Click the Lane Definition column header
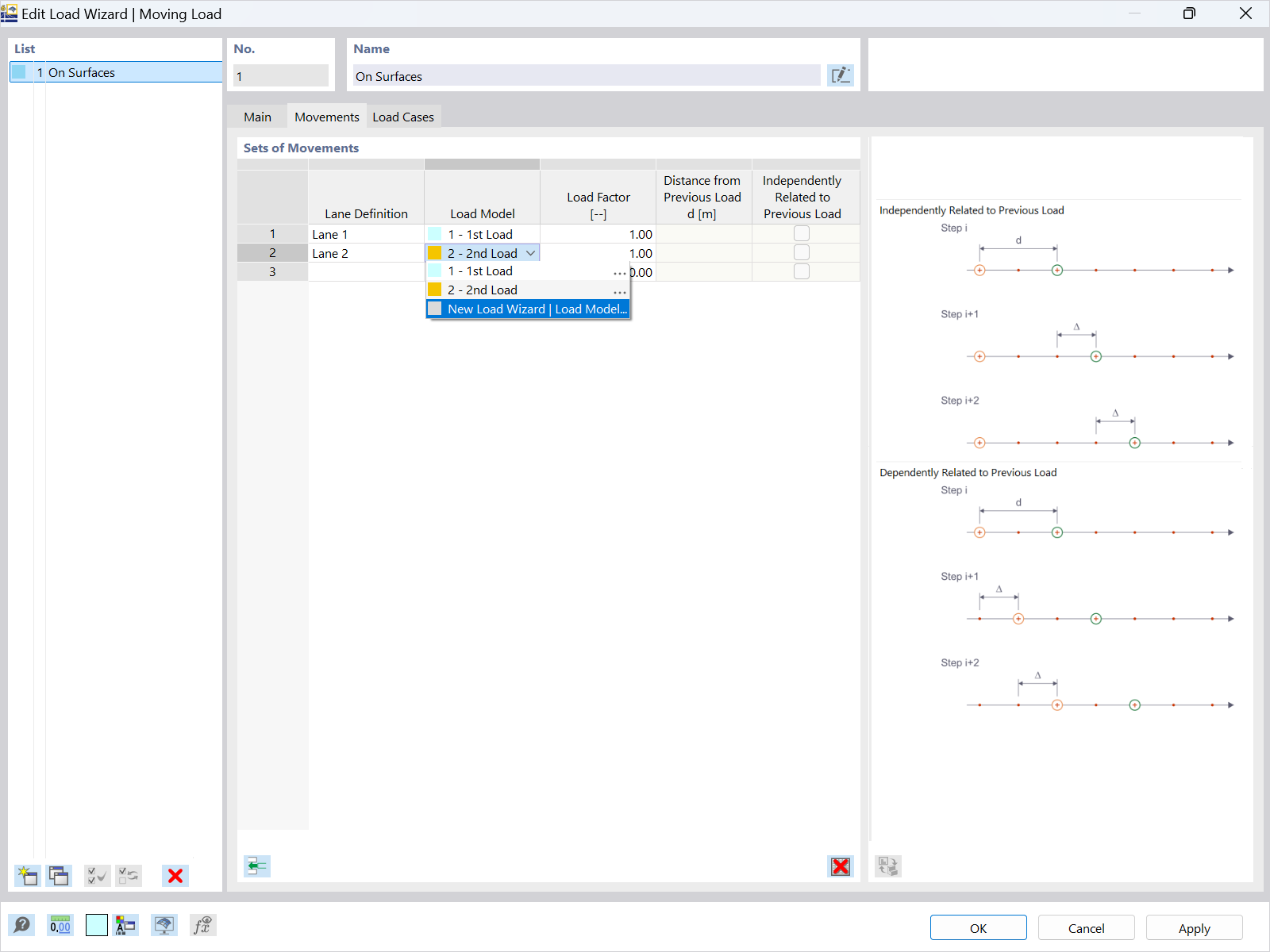Viewport: 1270px width, 952px height. [x=366, y=197]
